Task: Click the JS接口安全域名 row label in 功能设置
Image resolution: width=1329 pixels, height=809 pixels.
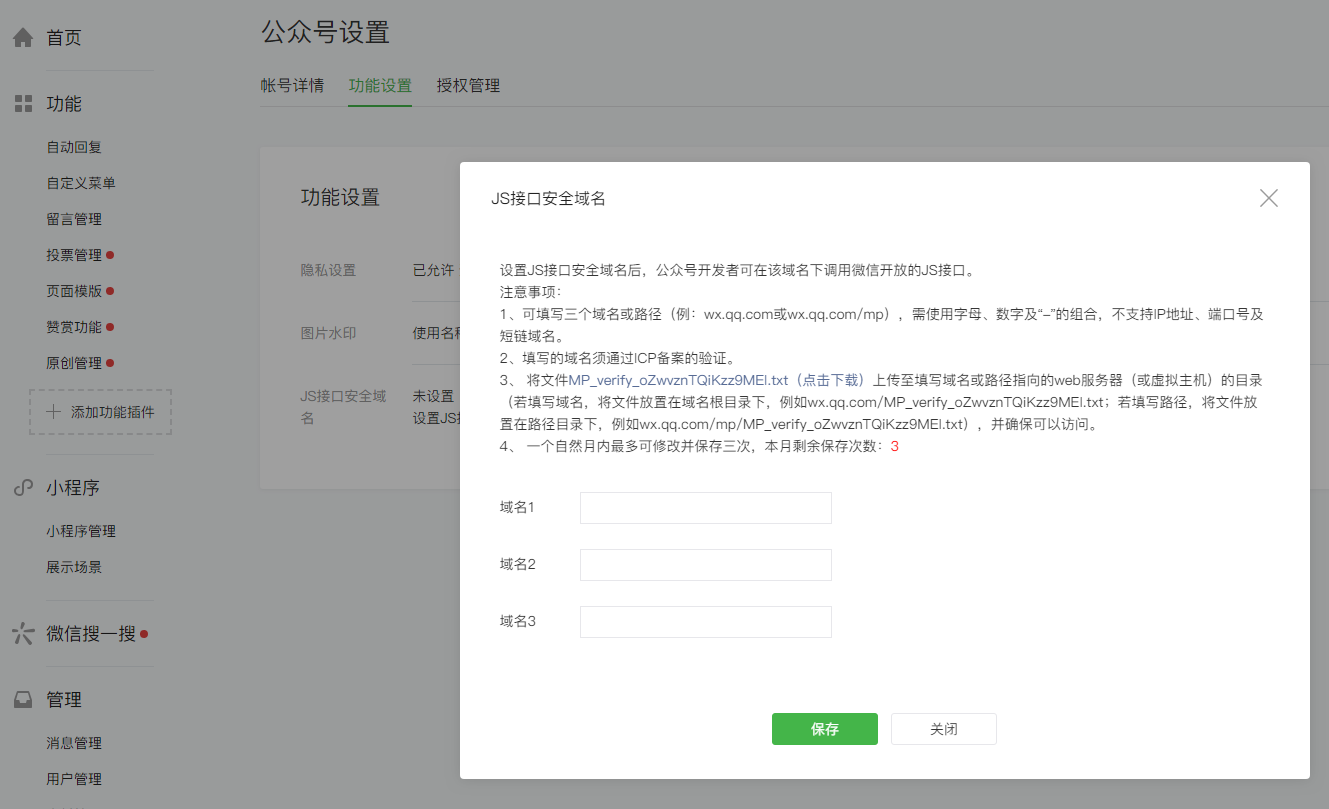Action: tap(343, 407)
